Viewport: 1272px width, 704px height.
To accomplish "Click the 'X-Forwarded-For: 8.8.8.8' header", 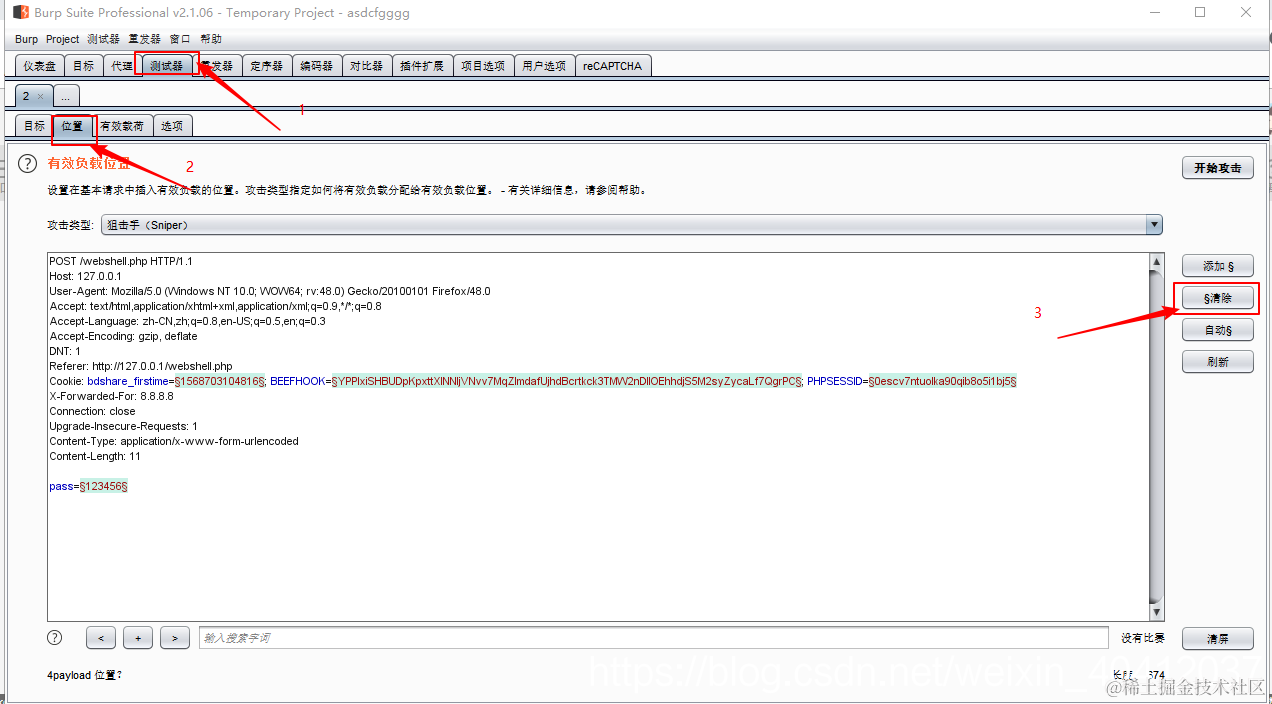I will pos(111,396).
